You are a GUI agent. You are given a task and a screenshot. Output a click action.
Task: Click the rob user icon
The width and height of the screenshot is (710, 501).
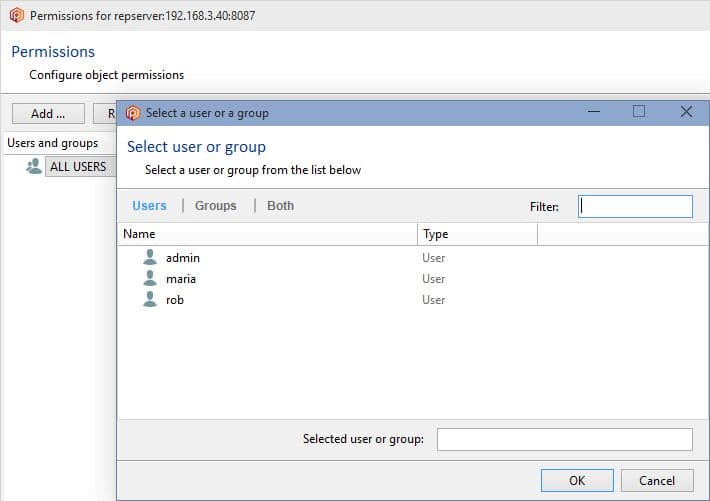pyautogui.click(x=151, y=300)
